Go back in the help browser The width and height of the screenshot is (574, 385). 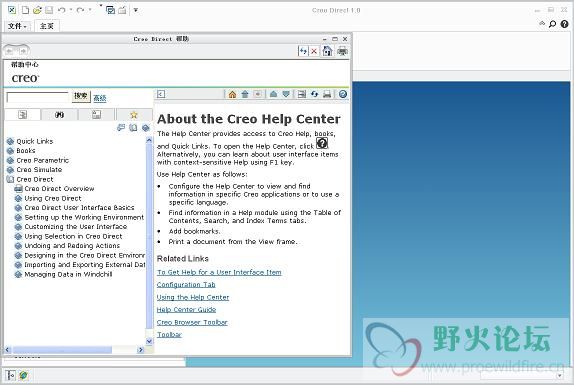click(10, 51)
